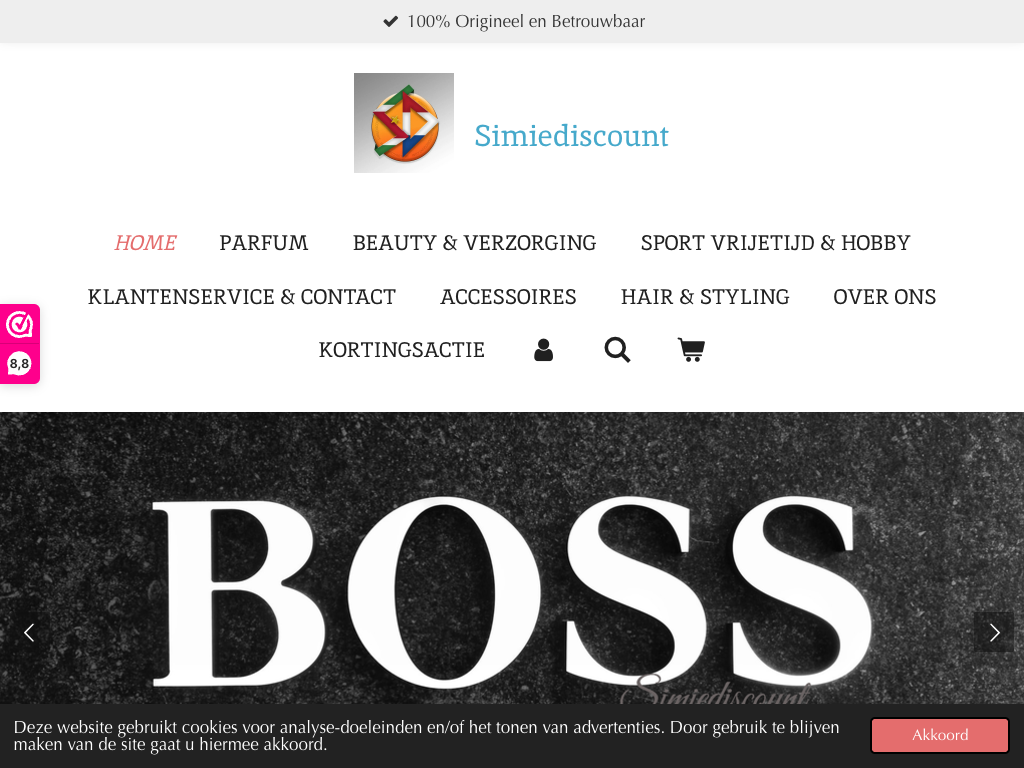Image resolution: width=1024 pixels, height=768 pixels.
Task: Click the 8,8 rating score bubble
Action: click(20, 364)
